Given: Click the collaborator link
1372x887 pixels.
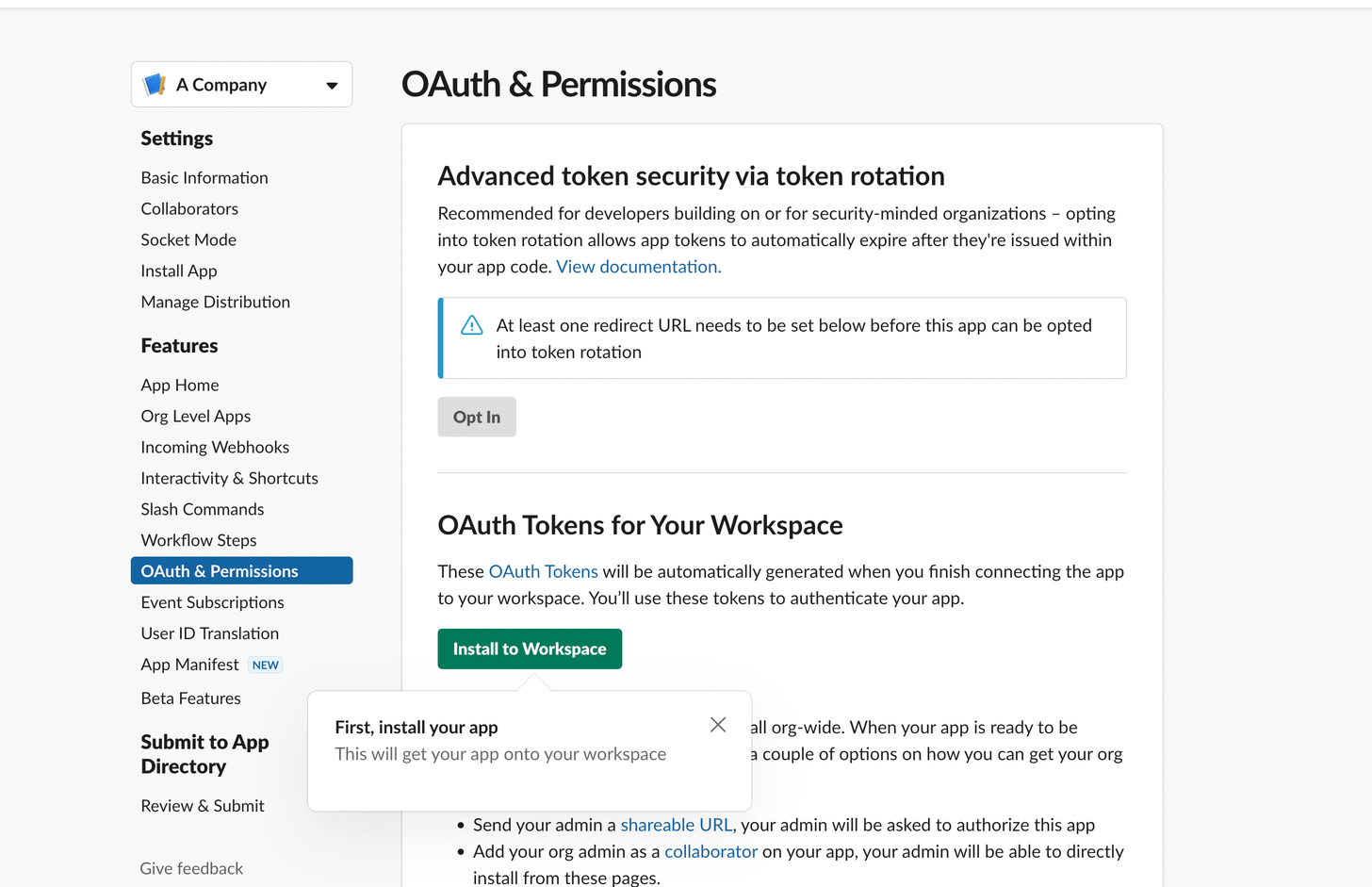Looking at the screenshot, I should coord(710,851).
